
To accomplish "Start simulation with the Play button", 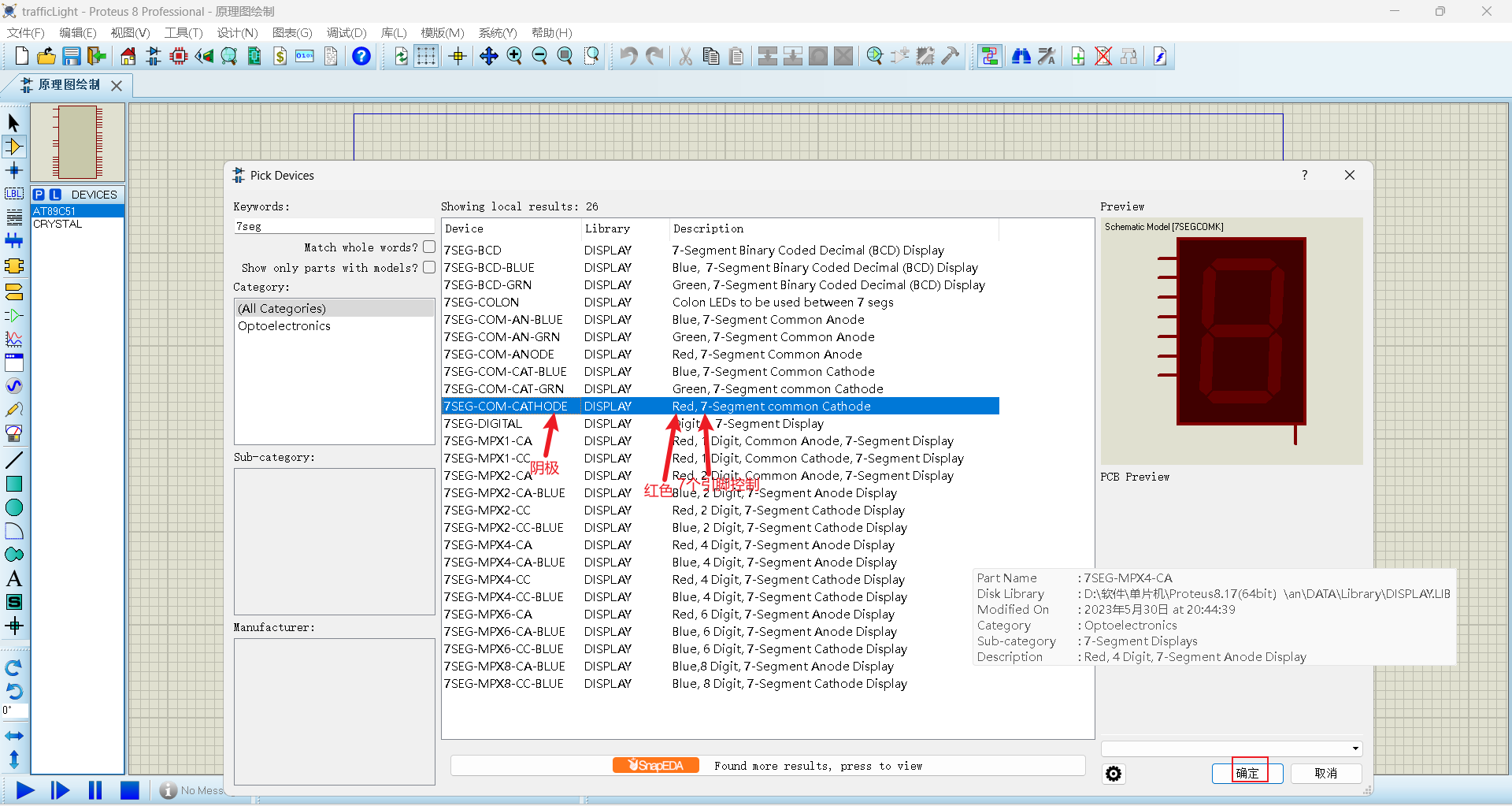I will (25, 790).
